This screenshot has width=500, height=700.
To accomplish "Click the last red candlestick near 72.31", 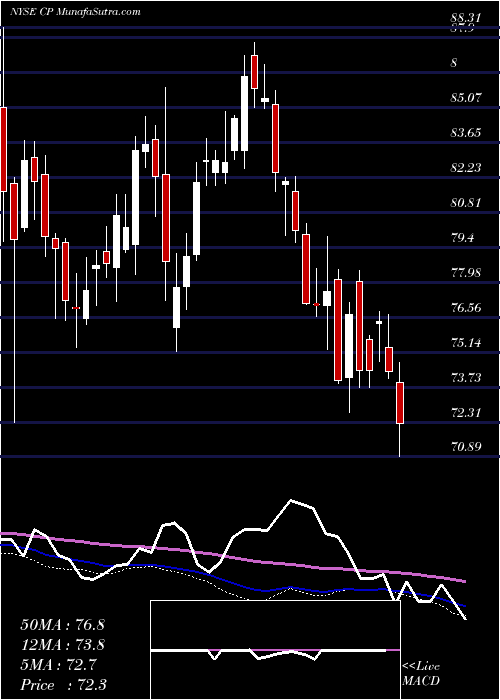I will click(400, 403).
